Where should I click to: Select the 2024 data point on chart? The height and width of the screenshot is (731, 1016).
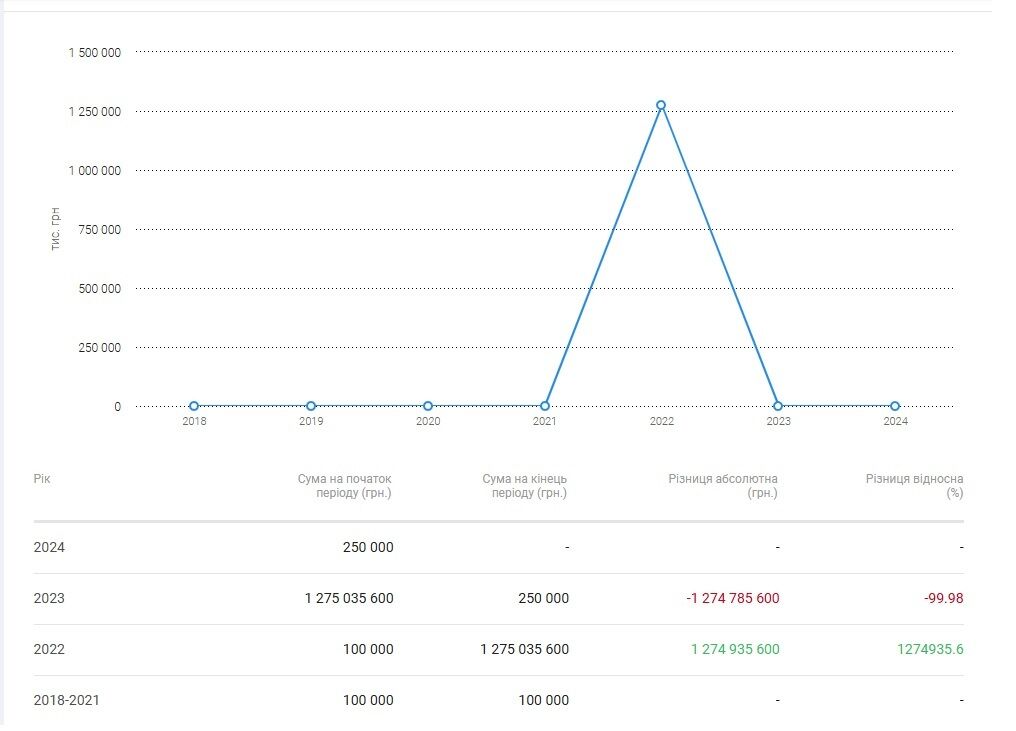pos(895,406)
